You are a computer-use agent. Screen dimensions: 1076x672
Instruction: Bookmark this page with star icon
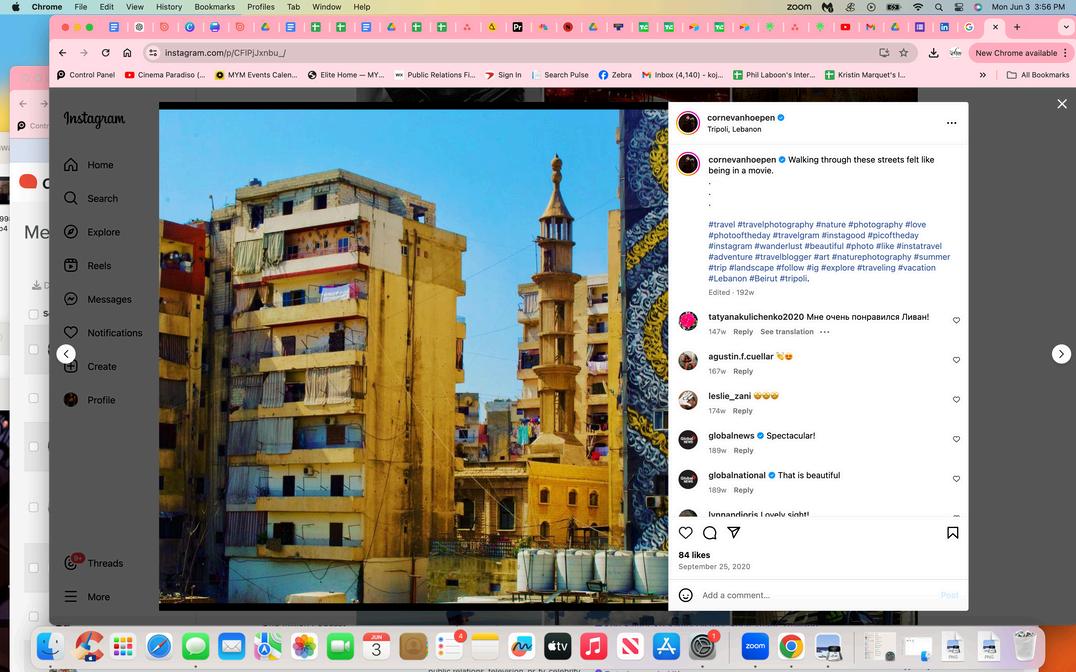click(904, 53)
